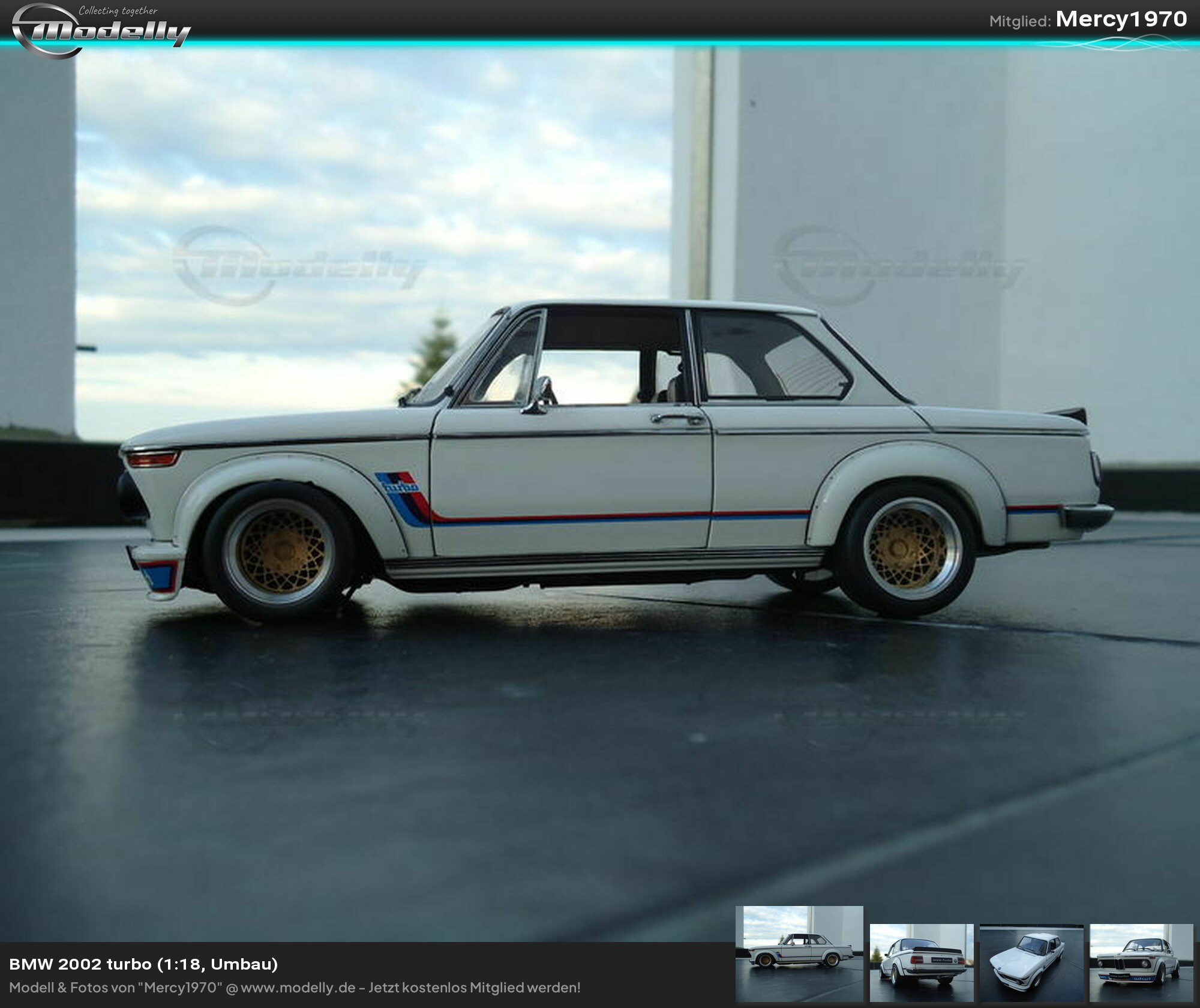Image resolution: width=1200 pixels, height=1008 pixels.
Task: Click the BMW 2002 turbo title
Action: pyautogui.click(x=143, y=964)
